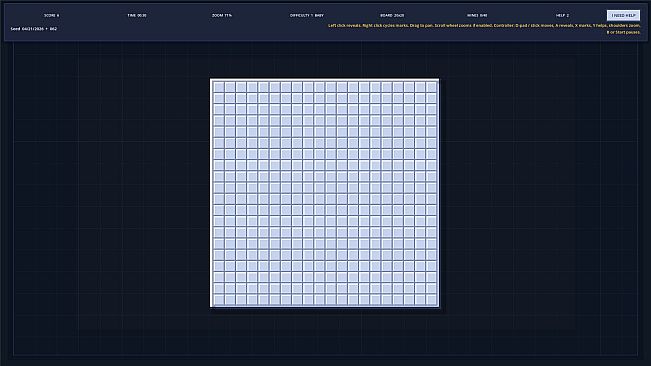This screenshot has width=651, height=366.
Task: Reveal the bottom-right corner cell of the board
Action: click(431, 299)
